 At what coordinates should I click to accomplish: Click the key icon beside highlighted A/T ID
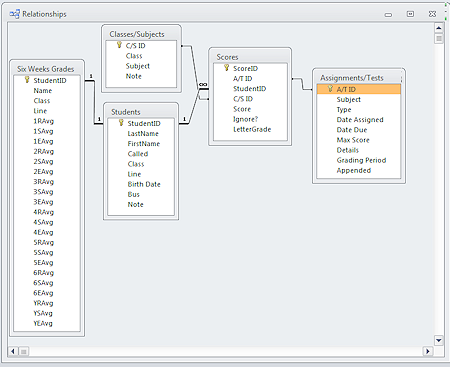[x=330, y=89]
